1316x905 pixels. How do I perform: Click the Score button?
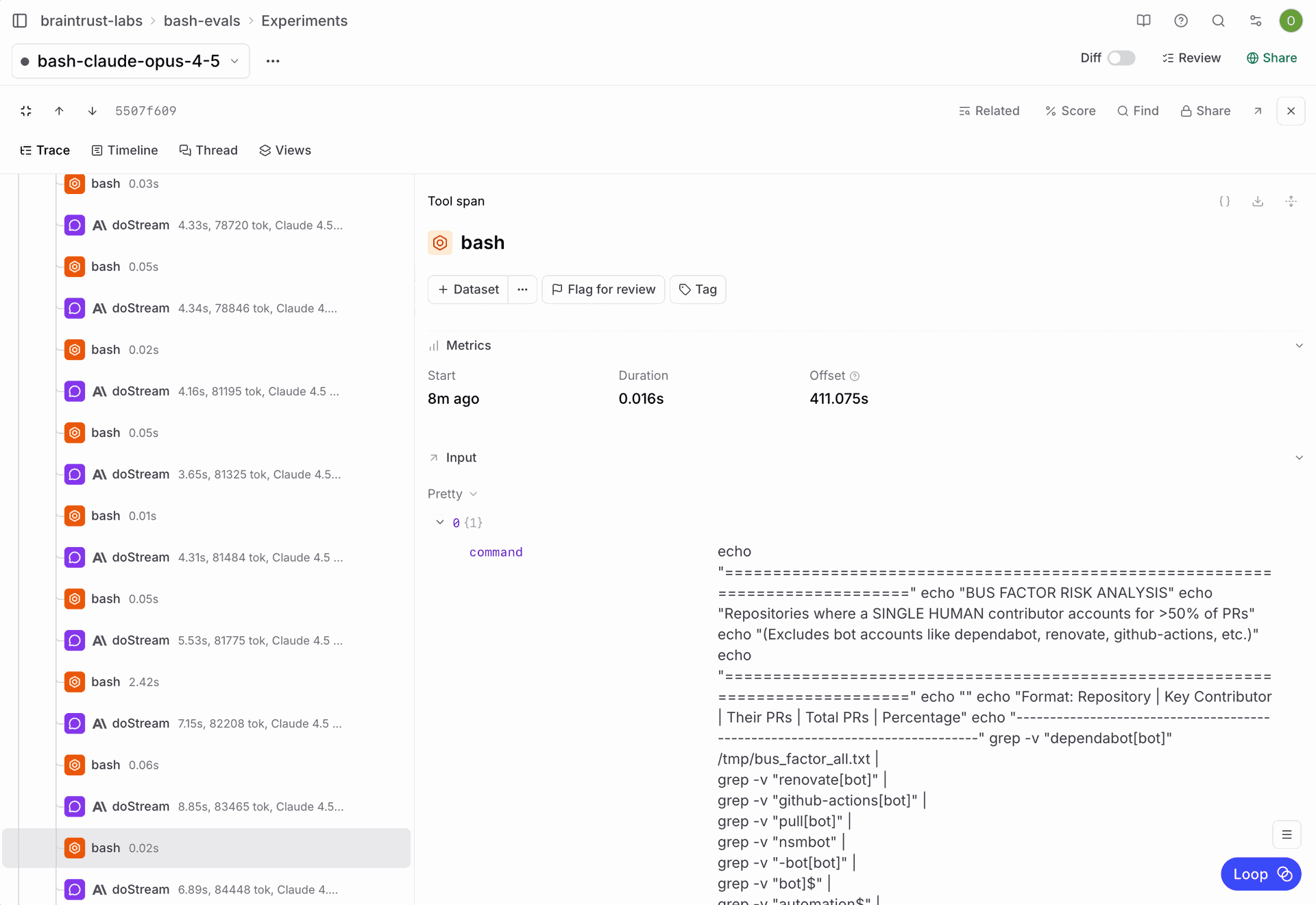[1070, 111]
